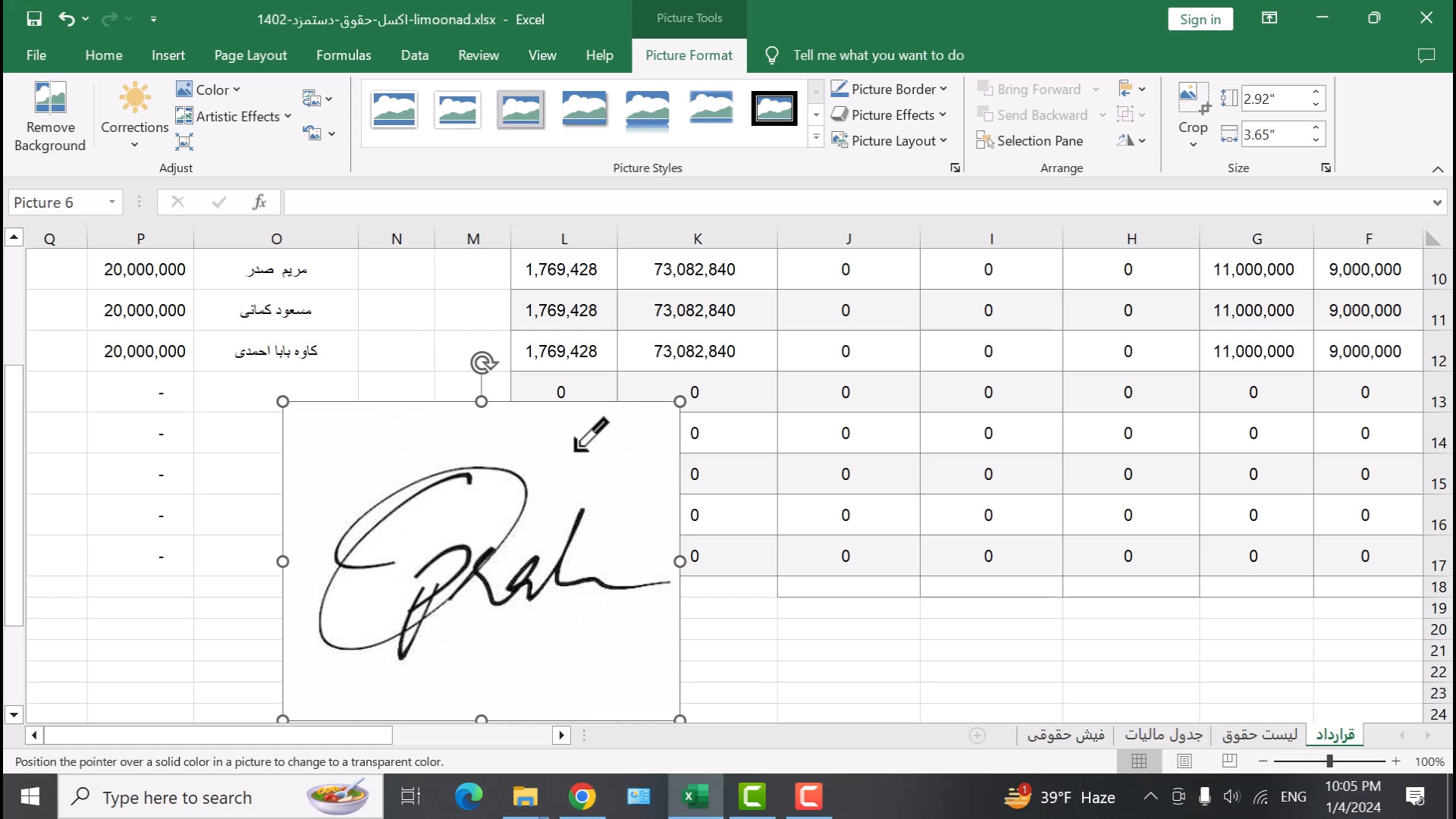Switch to Normal view in status bar

1139,761
